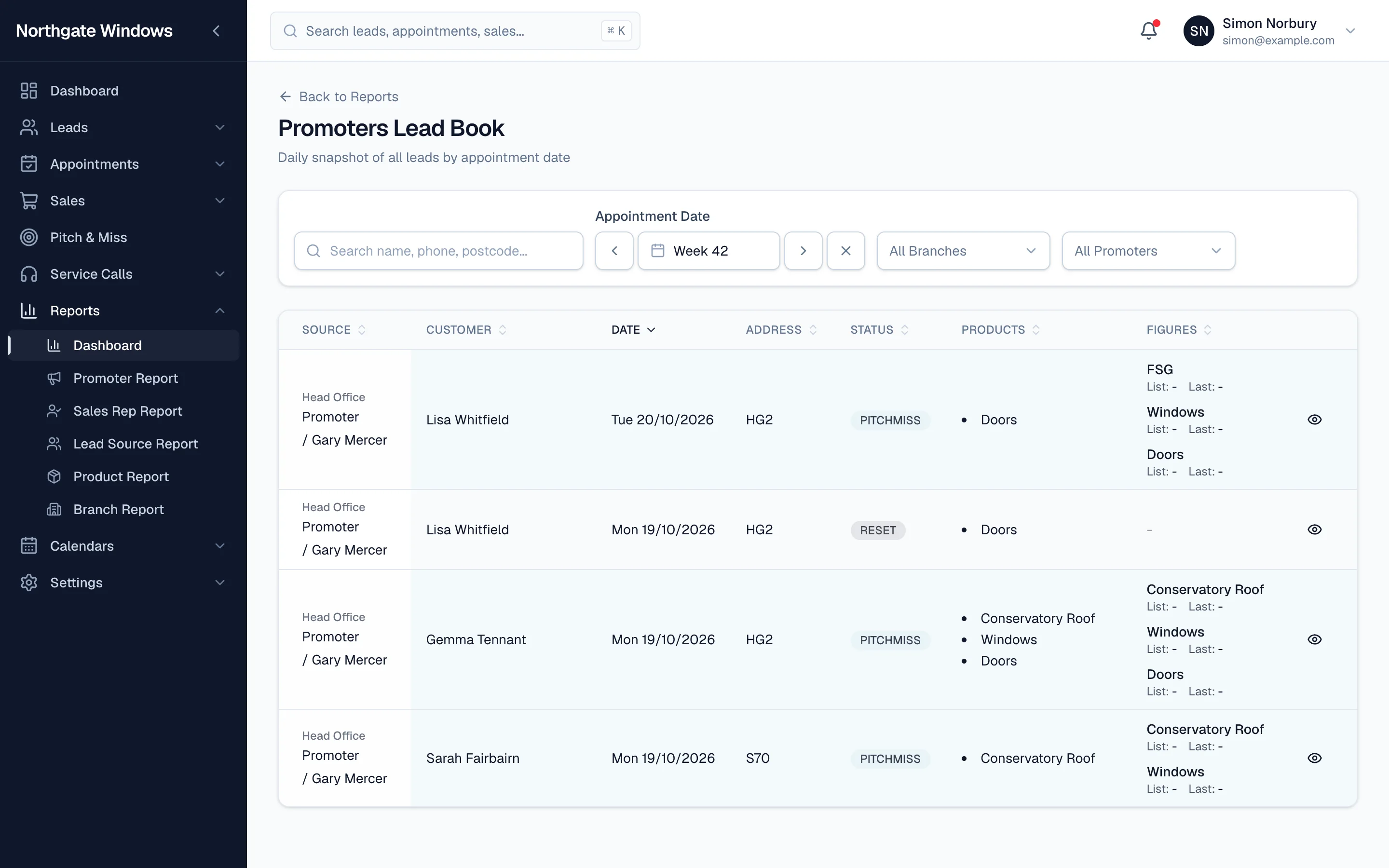Viewport: 1389px width, 868px height.
Task: Collapse the sidebar with the chevron icon
Action: click(217, 31)
